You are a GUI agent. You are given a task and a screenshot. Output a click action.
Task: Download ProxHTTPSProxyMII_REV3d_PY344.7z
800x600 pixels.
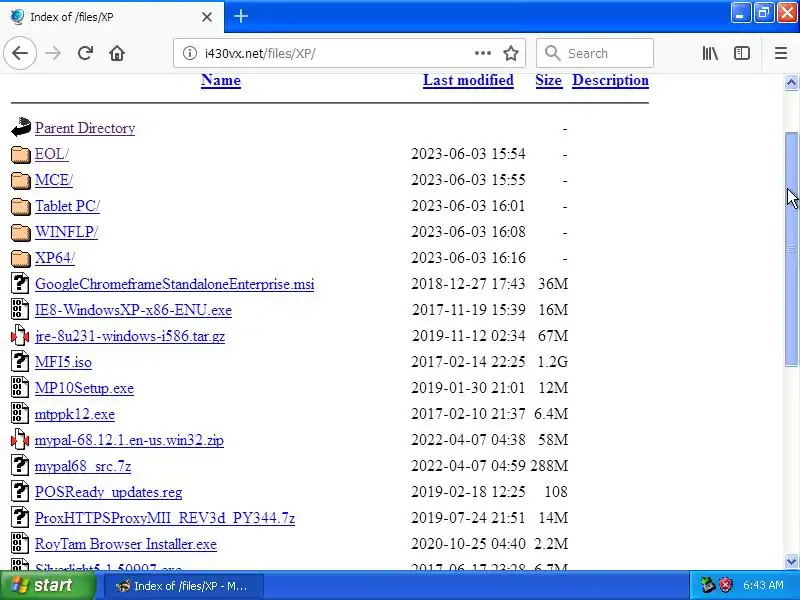(165, 518)
